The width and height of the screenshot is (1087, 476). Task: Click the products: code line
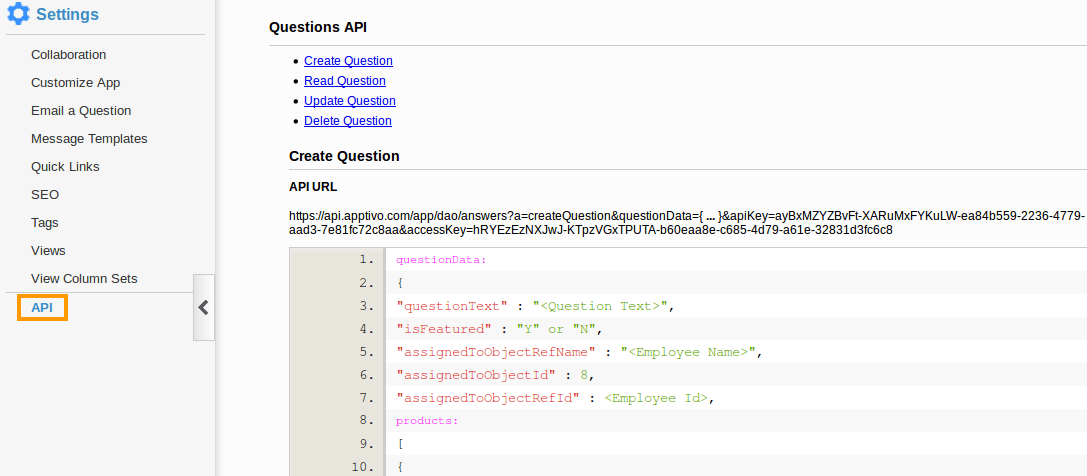click(427, 421)
